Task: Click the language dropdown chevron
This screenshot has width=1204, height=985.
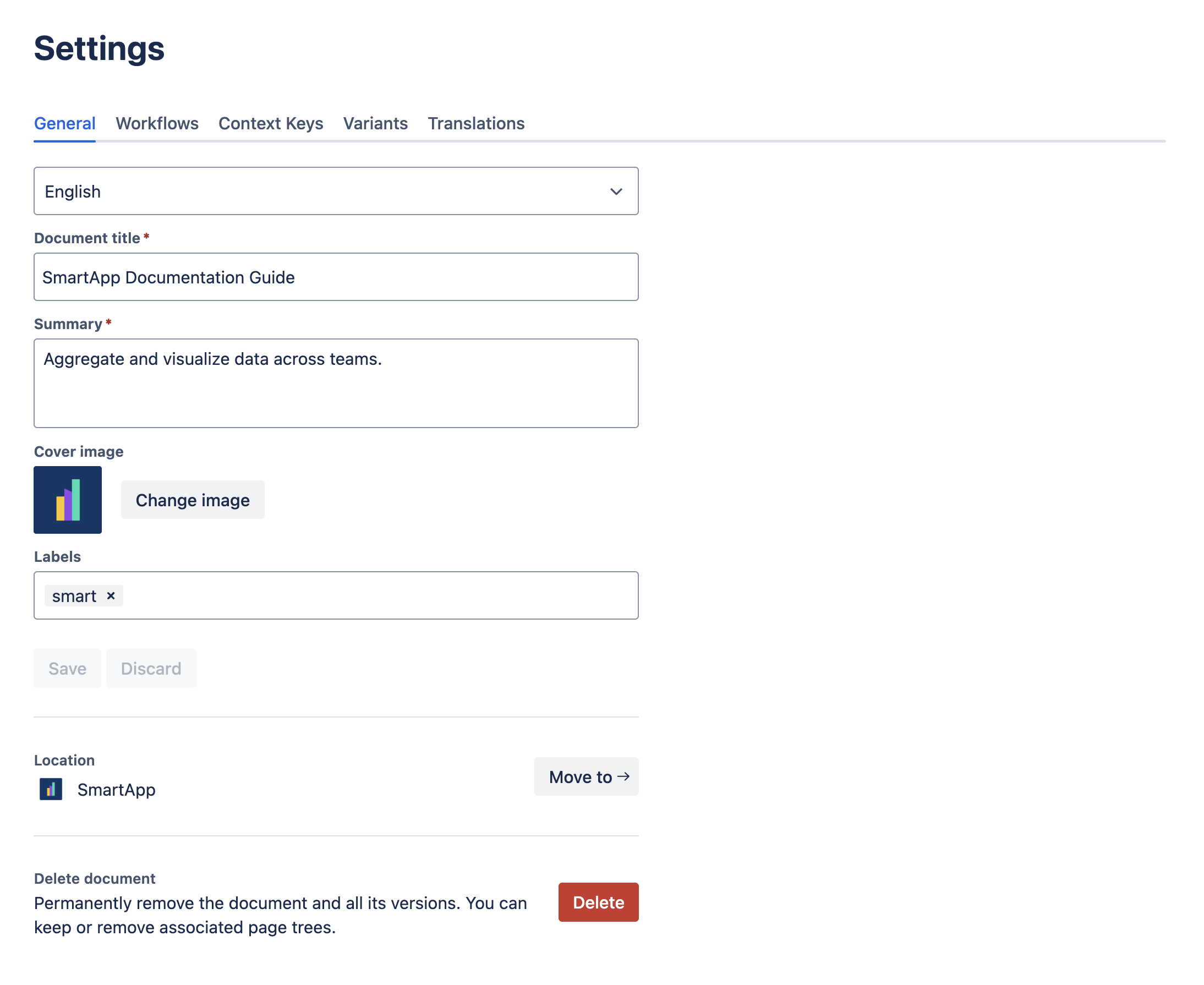Action: 617,191
